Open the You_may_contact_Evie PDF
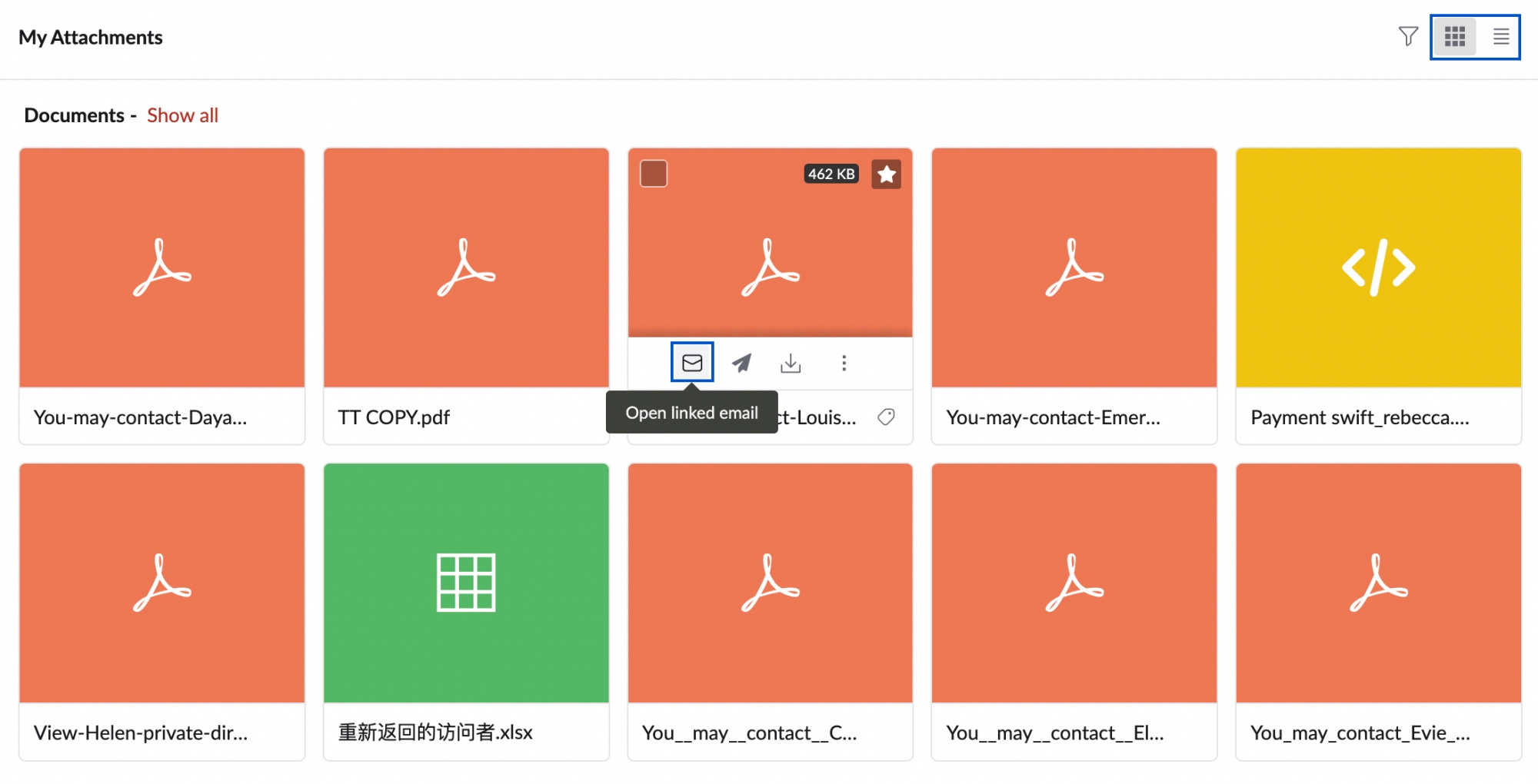The image size is (1538, 784). coord(1378,583)
